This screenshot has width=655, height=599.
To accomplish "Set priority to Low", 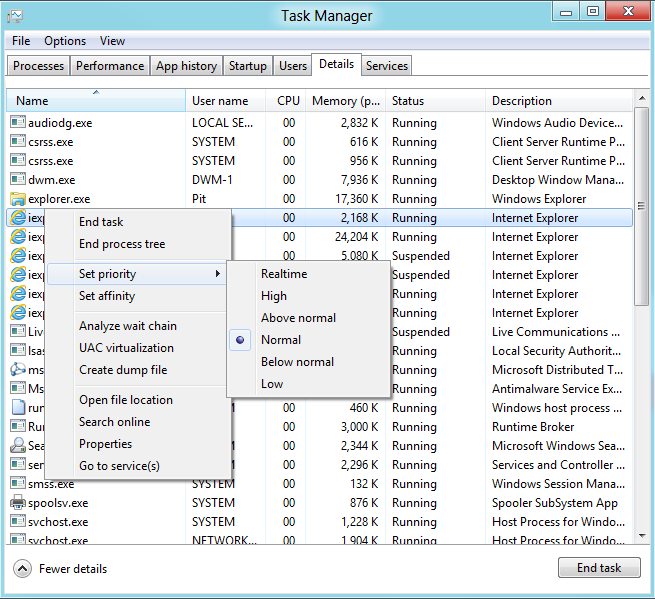I will click(x=272, y=384).
